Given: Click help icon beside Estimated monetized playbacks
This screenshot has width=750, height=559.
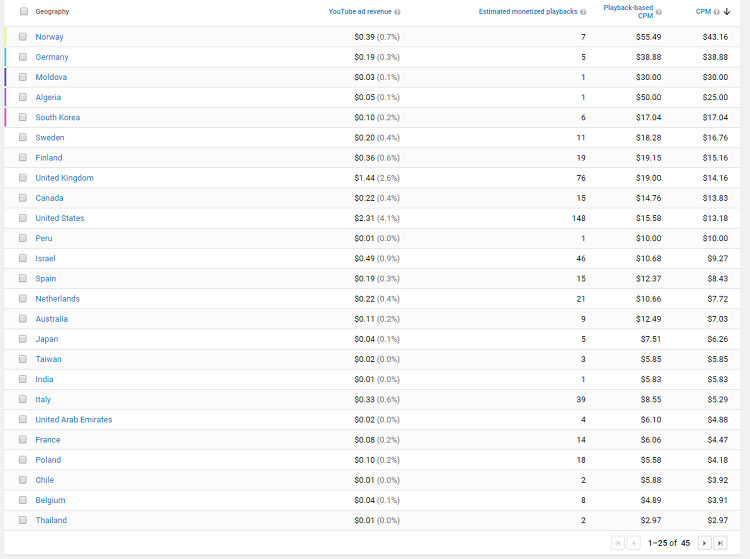Looking at the screenshot, I should [x=583, y=12].
